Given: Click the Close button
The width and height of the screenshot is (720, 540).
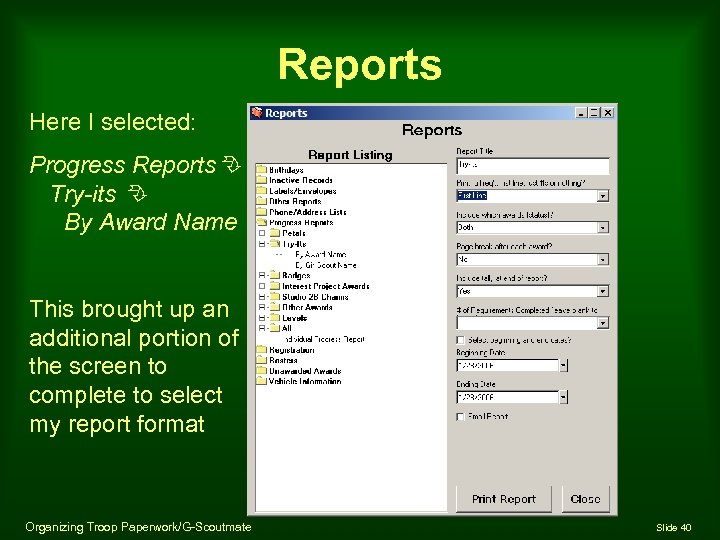Looking at the screenshot, I should [x=585, y=499].
